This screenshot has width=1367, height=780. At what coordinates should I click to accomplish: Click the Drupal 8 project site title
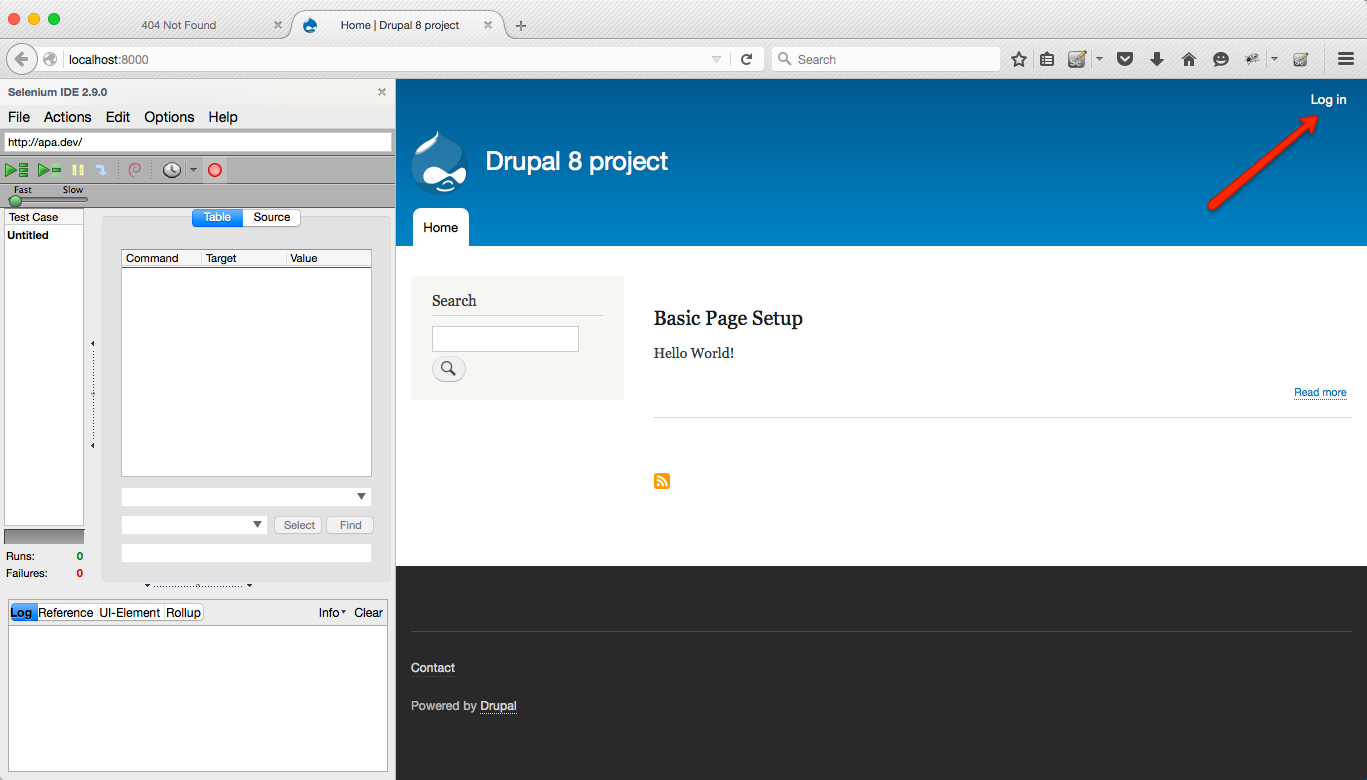pyautogui.click(x=577, y=161)
